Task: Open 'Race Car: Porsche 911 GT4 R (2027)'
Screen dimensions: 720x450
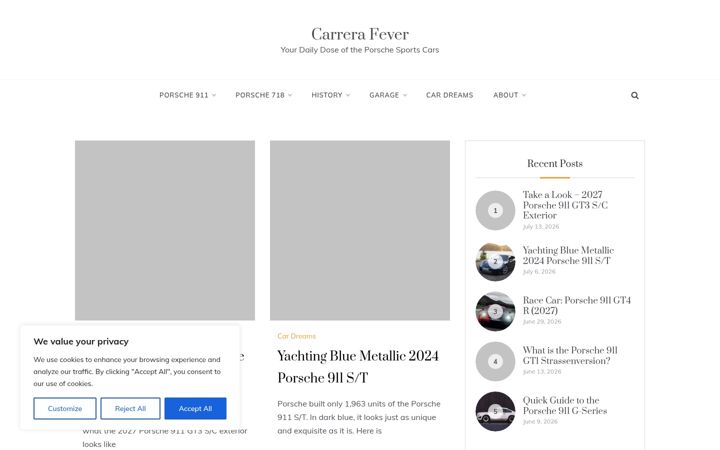Action: click(x=577, y=305)
